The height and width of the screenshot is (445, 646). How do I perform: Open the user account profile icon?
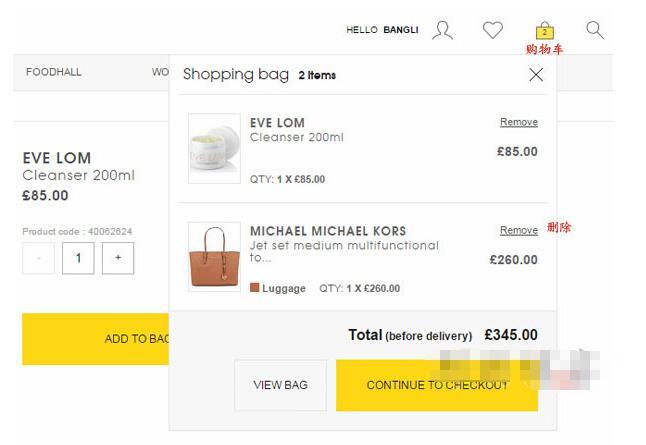(442, 30)
